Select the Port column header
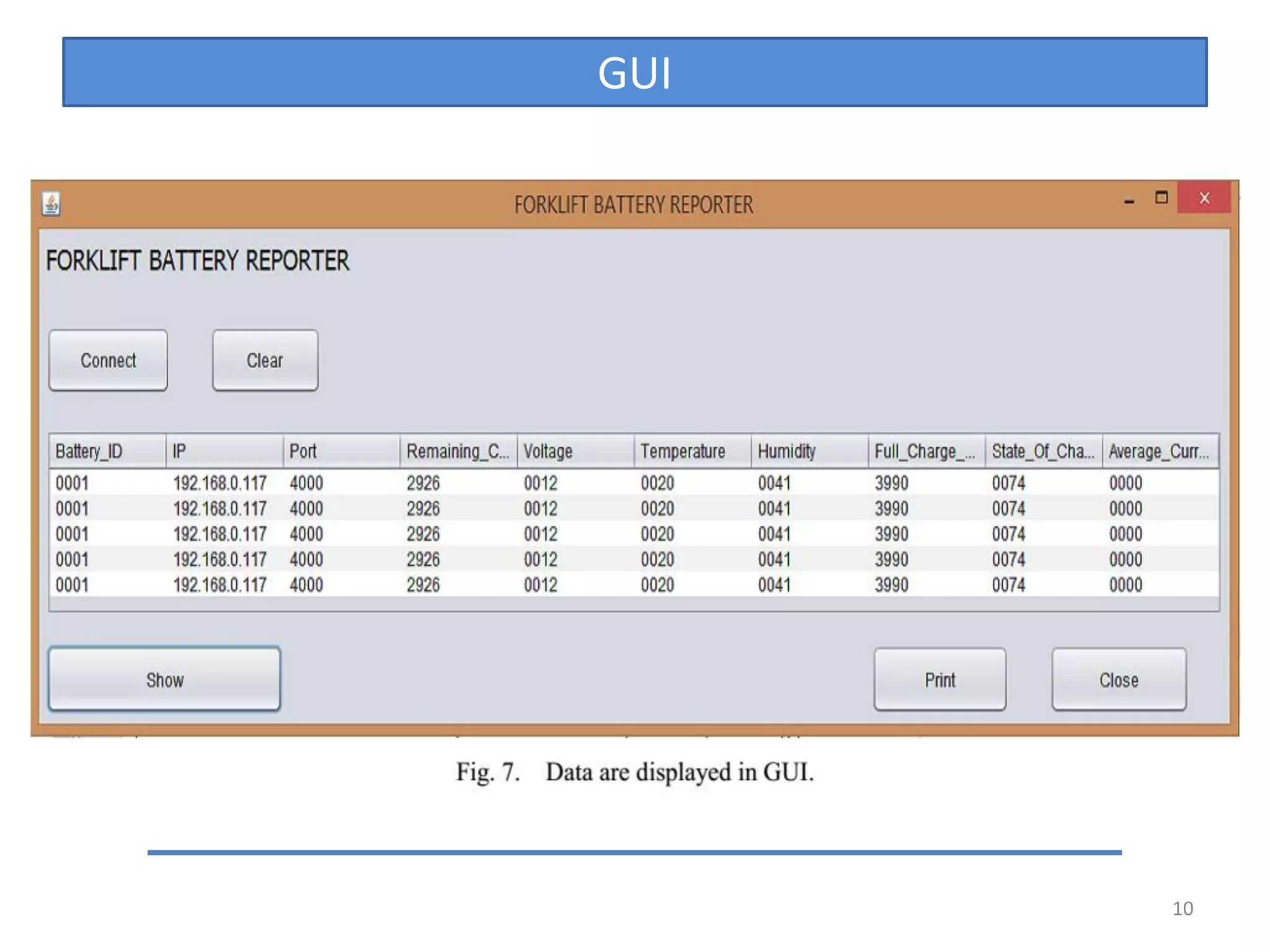Image resolution: width=1270 pixels, height=952 pixels. pyautogui.click(x=342, y=451)
